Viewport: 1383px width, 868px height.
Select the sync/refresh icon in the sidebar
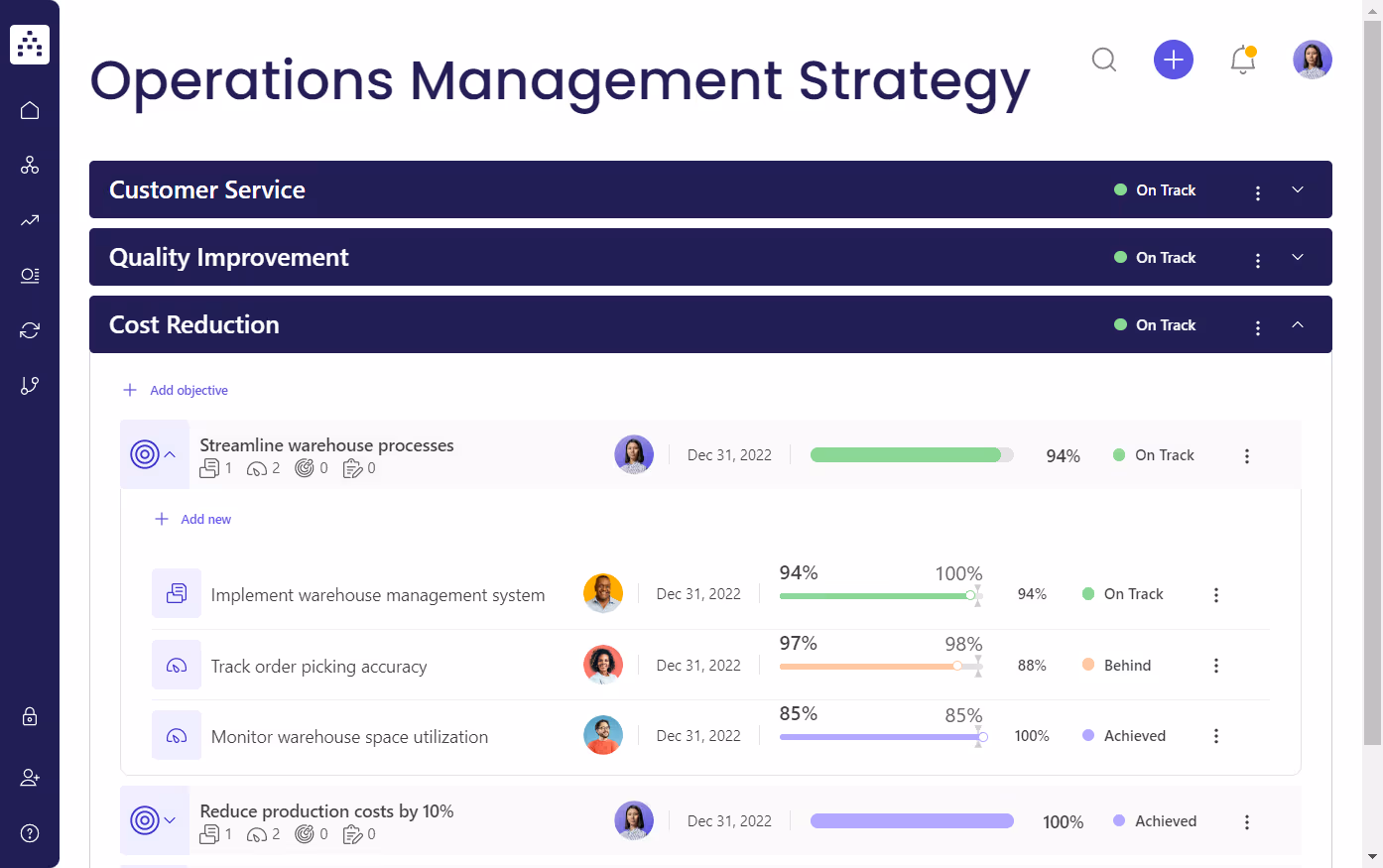[29, 329]
